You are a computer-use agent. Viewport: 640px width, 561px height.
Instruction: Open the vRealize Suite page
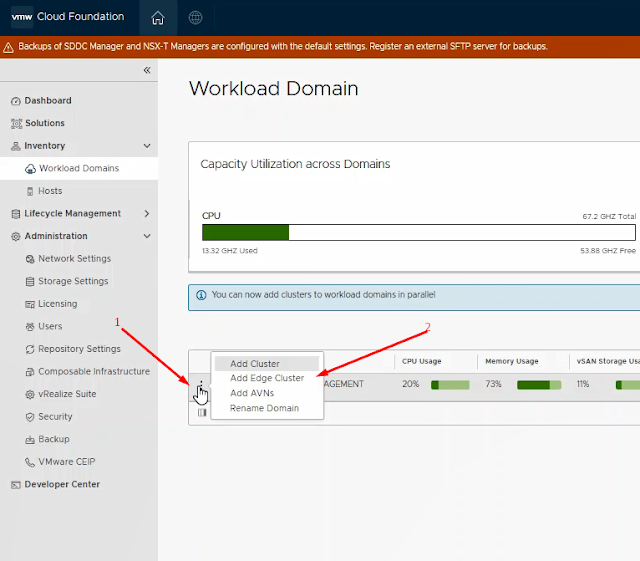pyautogui.click(x=67, y=394)
